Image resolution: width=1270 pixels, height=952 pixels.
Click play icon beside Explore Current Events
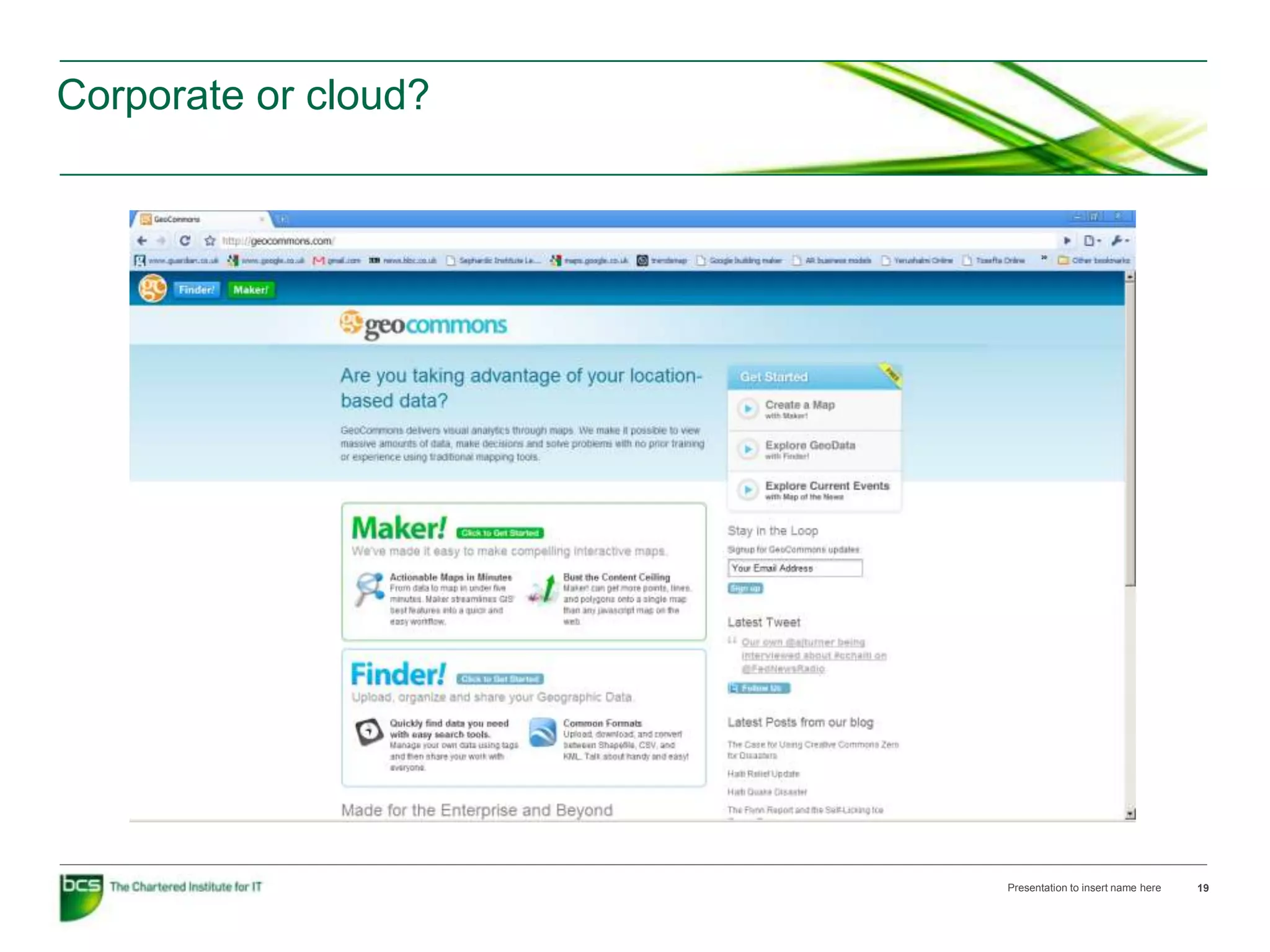click(x=748, y=490)
